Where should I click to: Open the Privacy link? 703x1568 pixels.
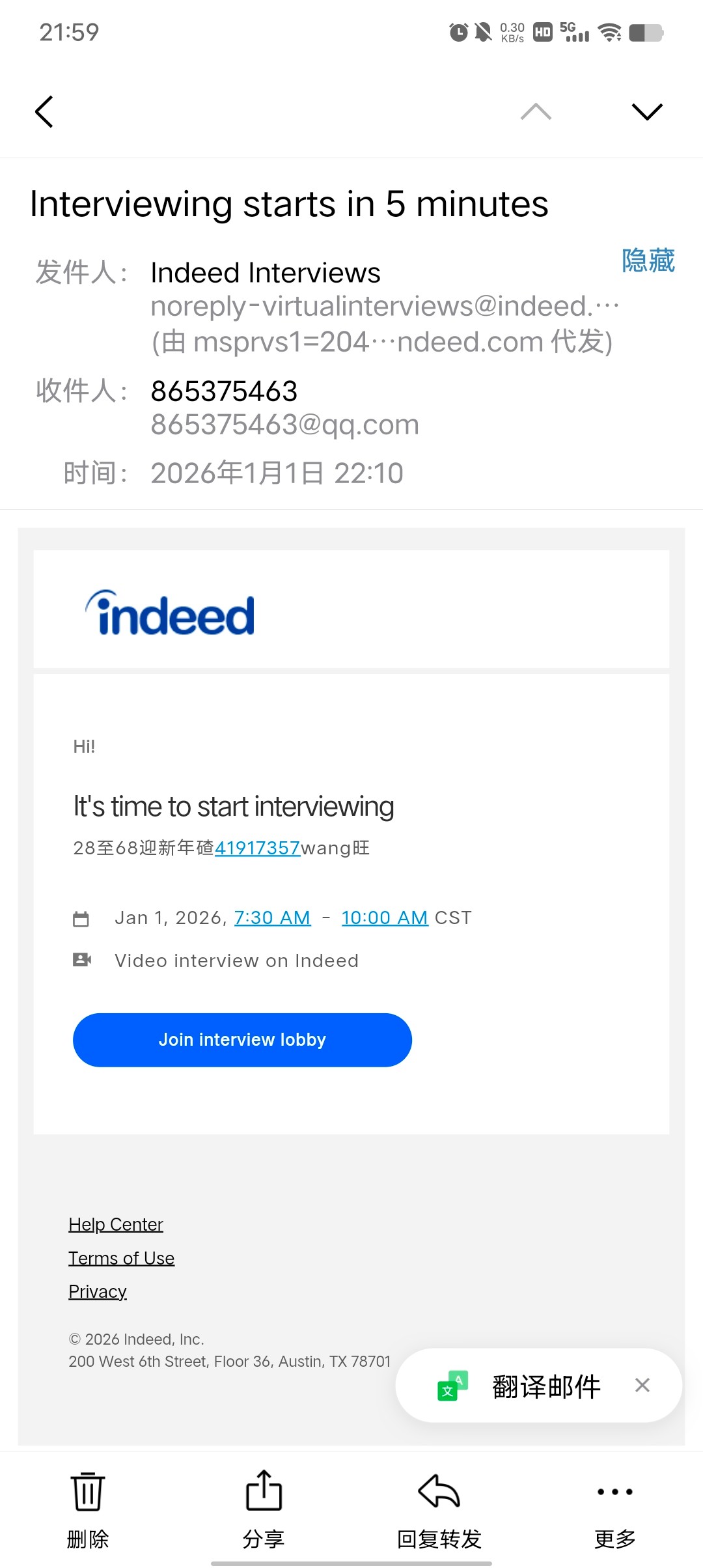[x=98, y=1291]
